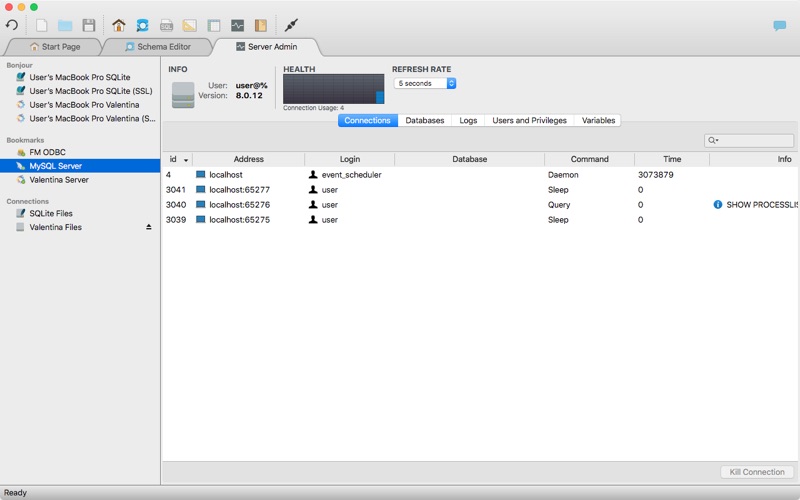Screen dimensions: 800x500
Task: Click the Save floppy disk icon
Action: 89,25
